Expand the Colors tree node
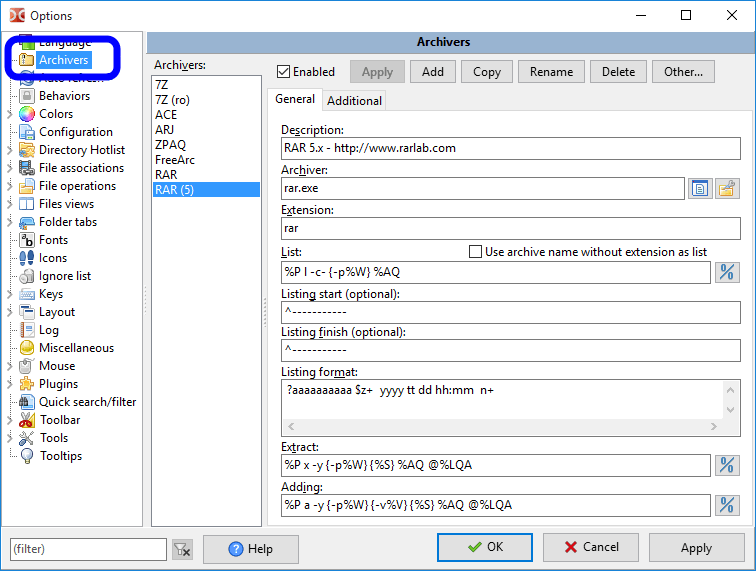Image resolution: width=756 pixels, height=571 pixels. [10, 114]
